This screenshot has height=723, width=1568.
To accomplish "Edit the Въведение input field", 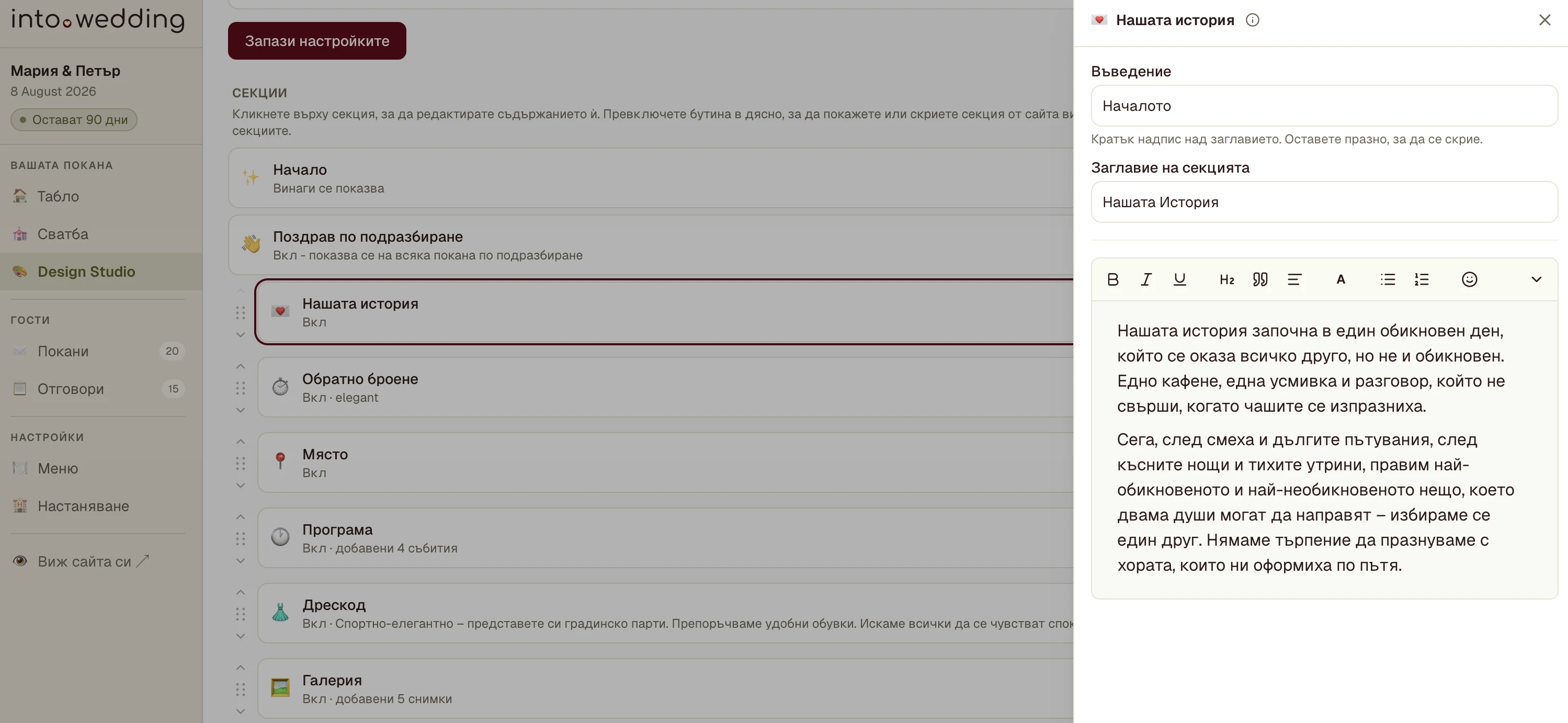I will point(1324,106).
